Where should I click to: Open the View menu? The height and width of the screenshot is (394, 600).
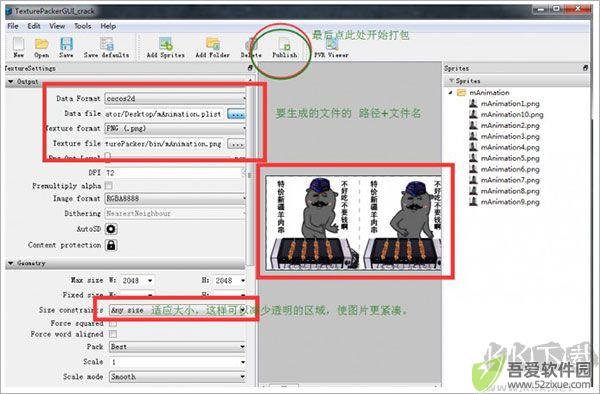coord(57,26)
